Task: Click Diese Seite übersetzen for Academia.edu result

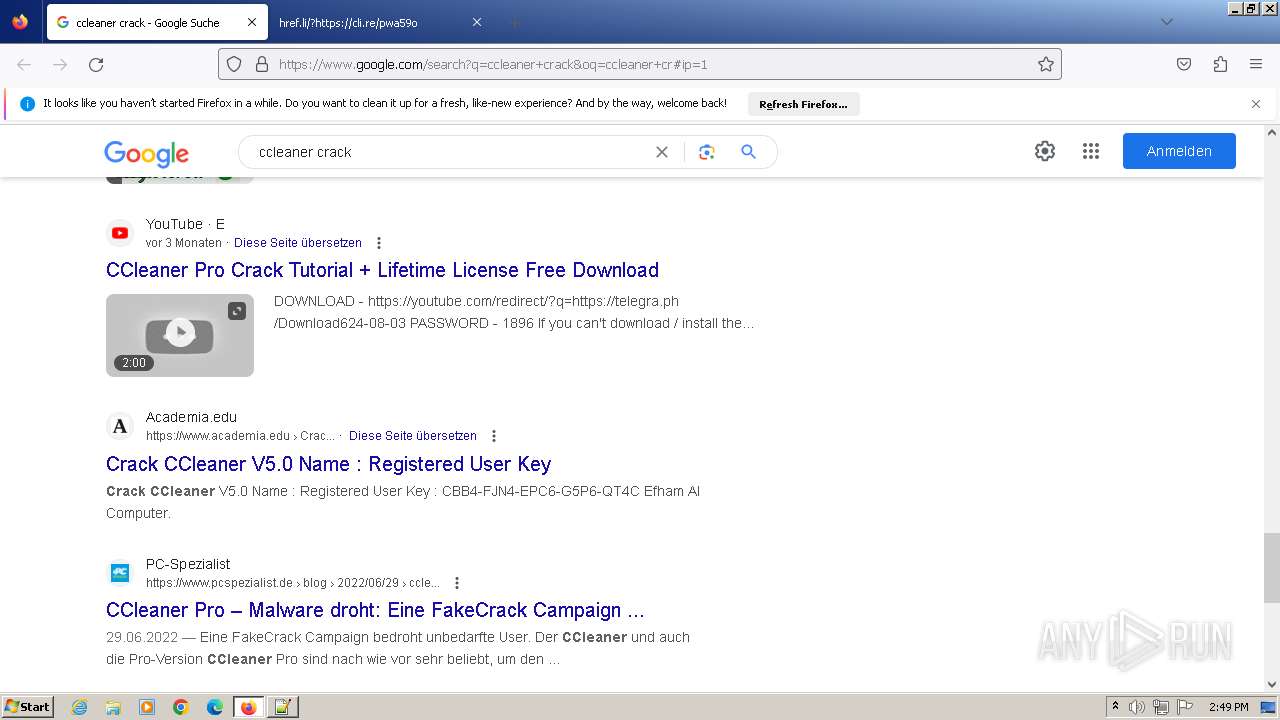Action: [413, 436]
